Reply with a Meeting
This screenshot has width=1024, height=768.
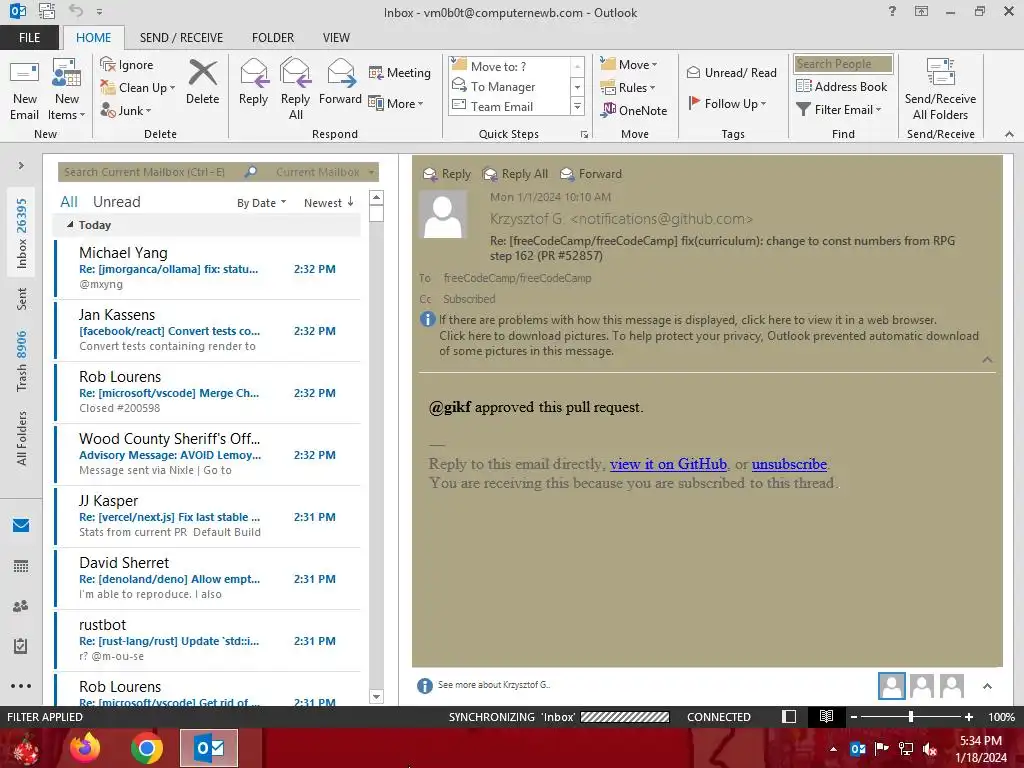(x=400, y=72)
